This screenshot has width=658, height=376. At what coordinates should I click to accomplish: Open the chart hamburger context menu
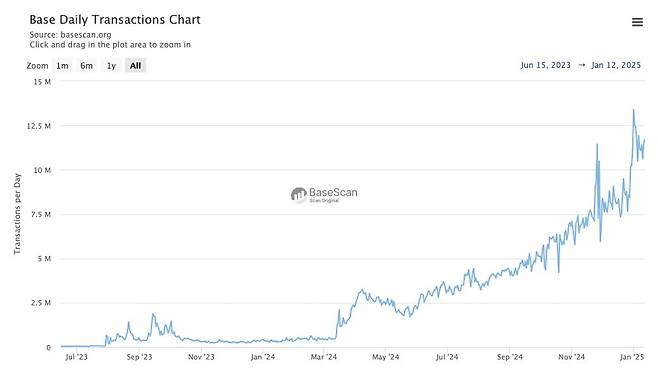coord(637,22)
